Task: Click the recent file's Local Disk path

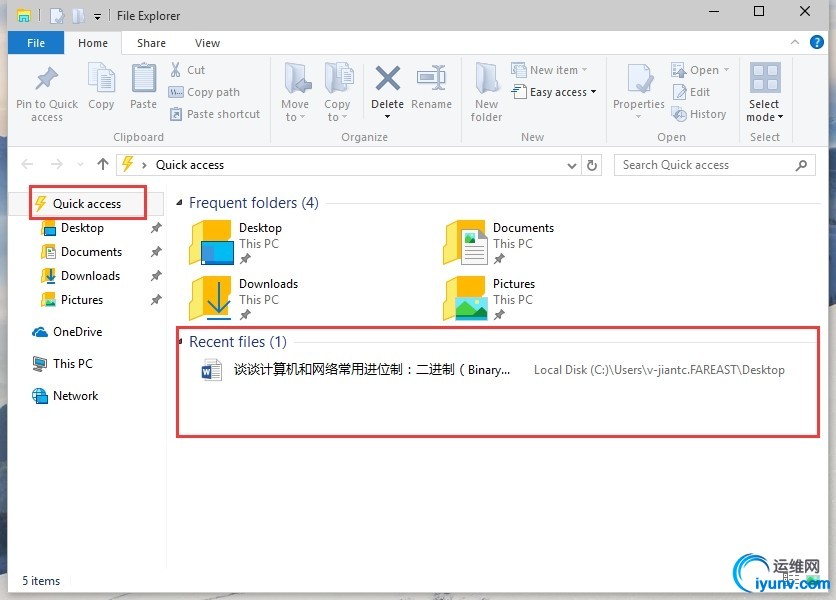Action: pyautogui.click(x=660, y=370)
